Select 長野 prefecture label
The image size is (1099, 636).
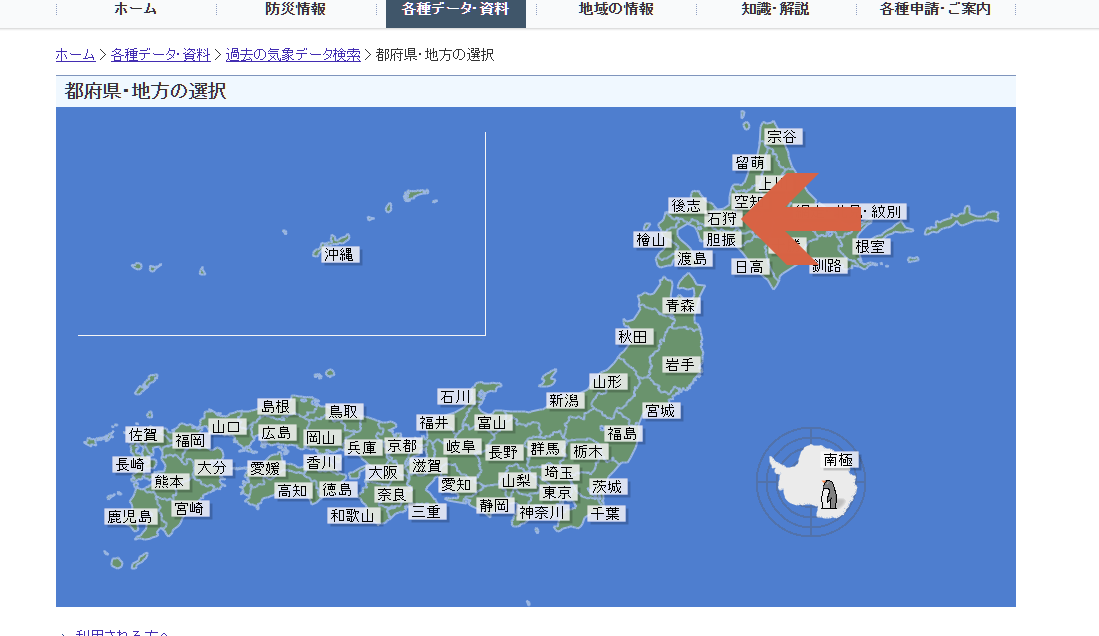tap(503, 453)
